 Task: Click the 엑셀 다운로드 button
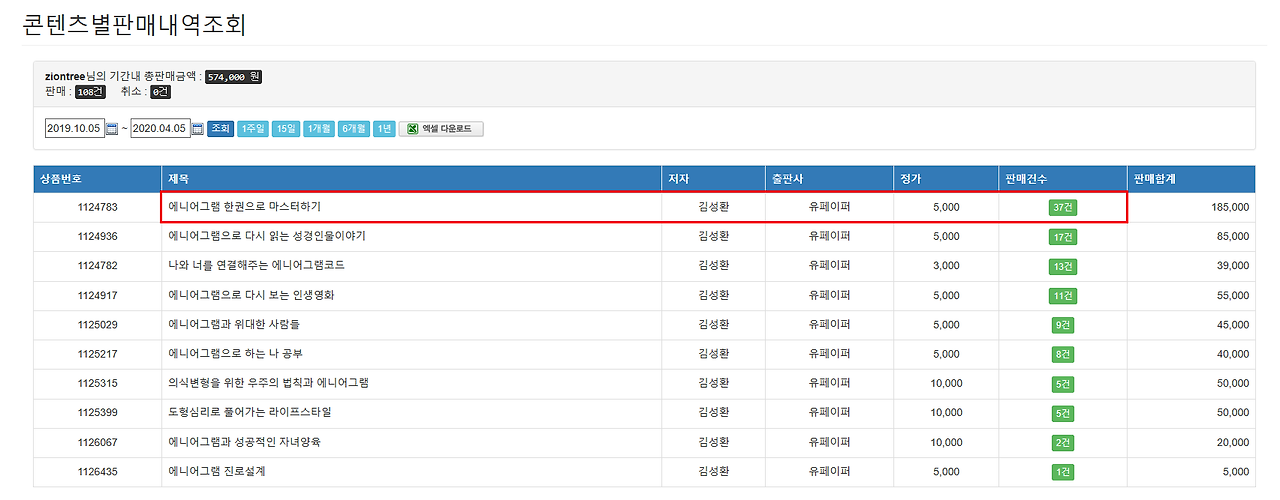[x=441, y=129]
